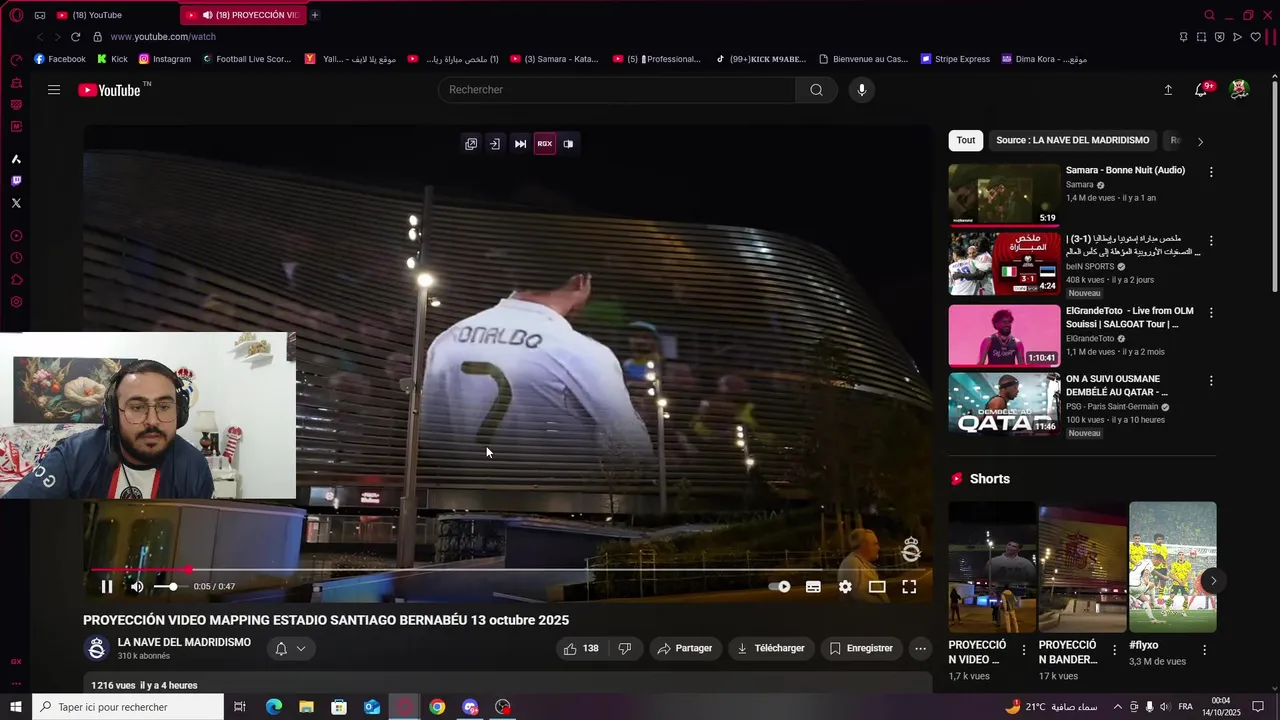The width and height of the screenshot is (1280, 720).
Task: Open Instagram bookmark
Action: coord(164,59)
